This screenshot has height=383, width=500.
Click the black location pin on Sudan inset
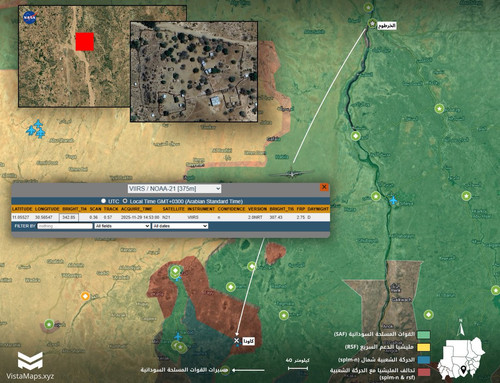pos(463,370)
